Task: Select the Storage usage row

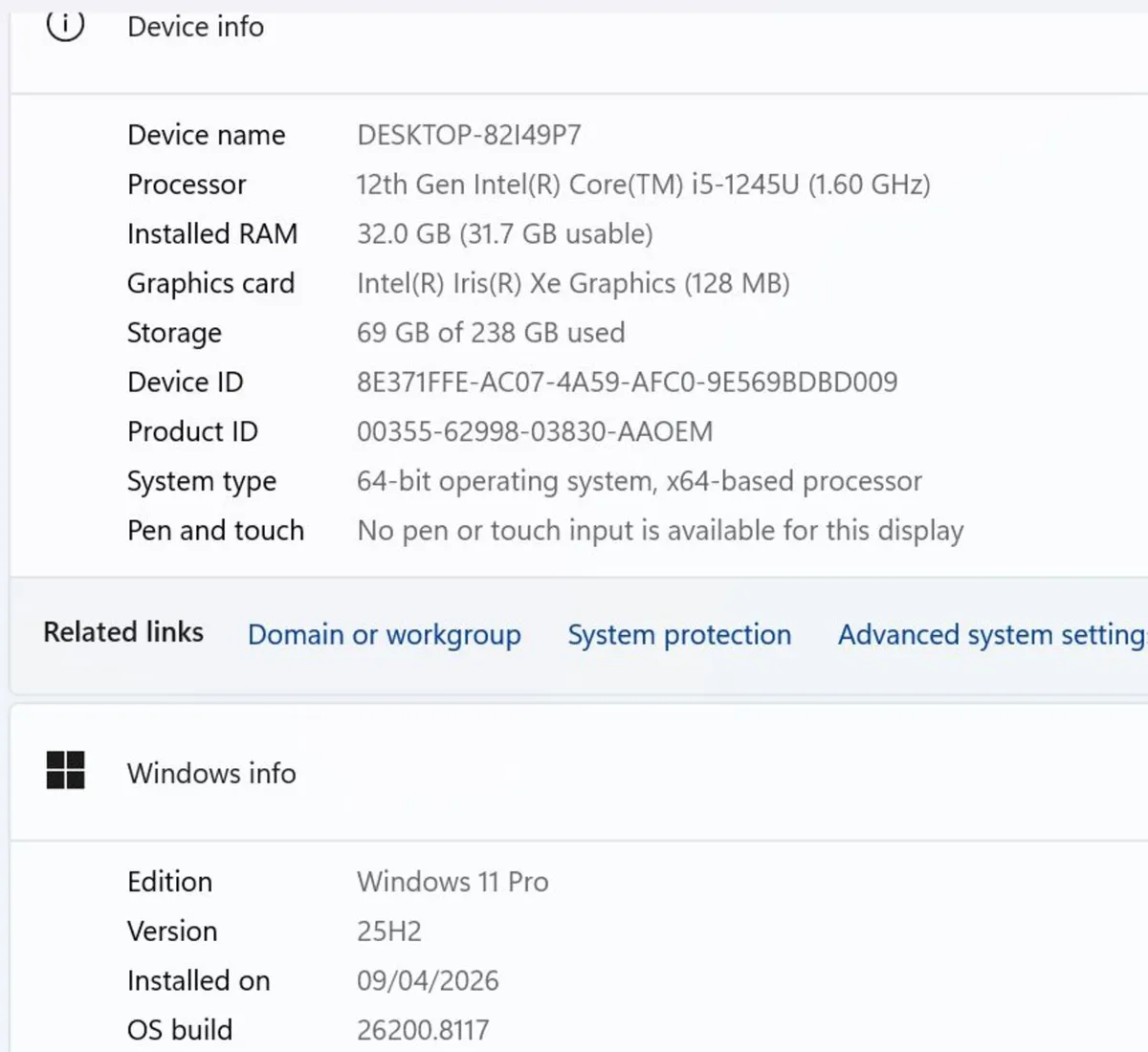Action: 174,333
